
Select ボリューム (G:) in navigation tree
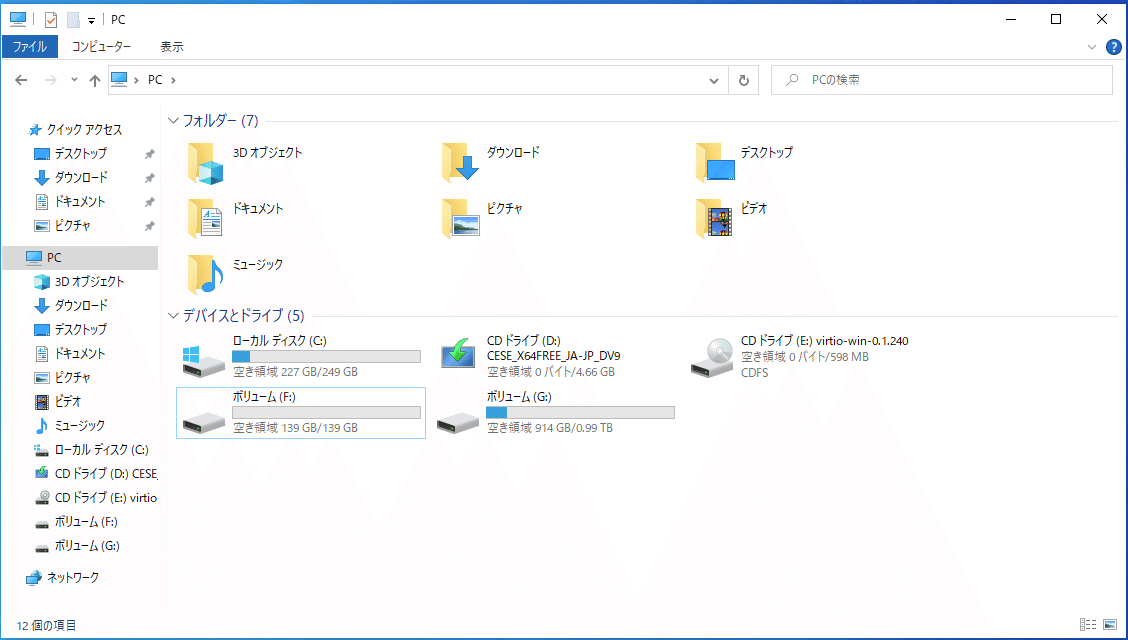(x=87, y=546)
